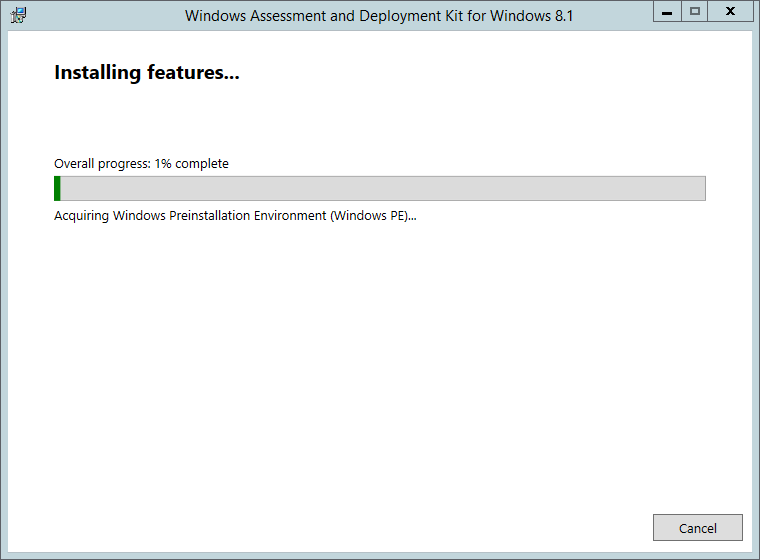Minimize the deployment kit installer window
The height and width of the screenshot is (560, 760).
pyautogui.click(x=666, y=12)
